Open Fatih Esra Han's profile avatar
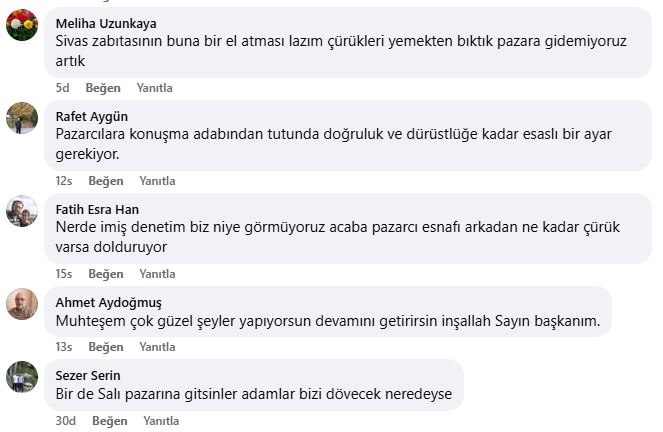 (22, 211)
